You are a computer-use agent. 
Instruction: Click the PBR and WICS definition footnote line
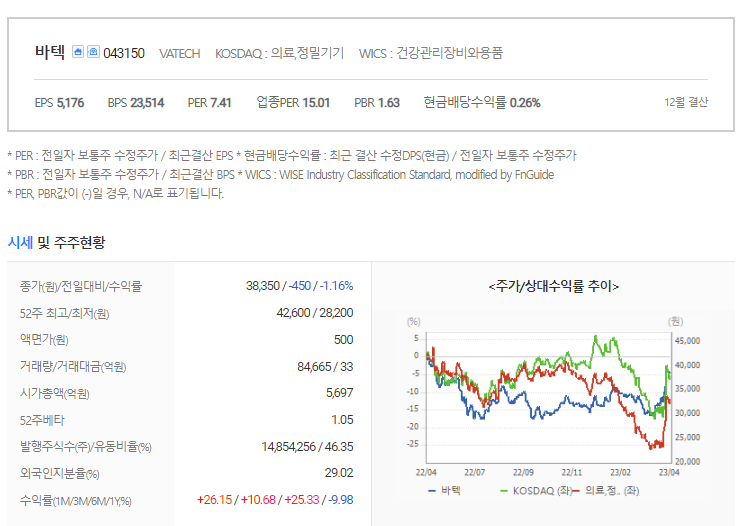(x=281, y=175)
